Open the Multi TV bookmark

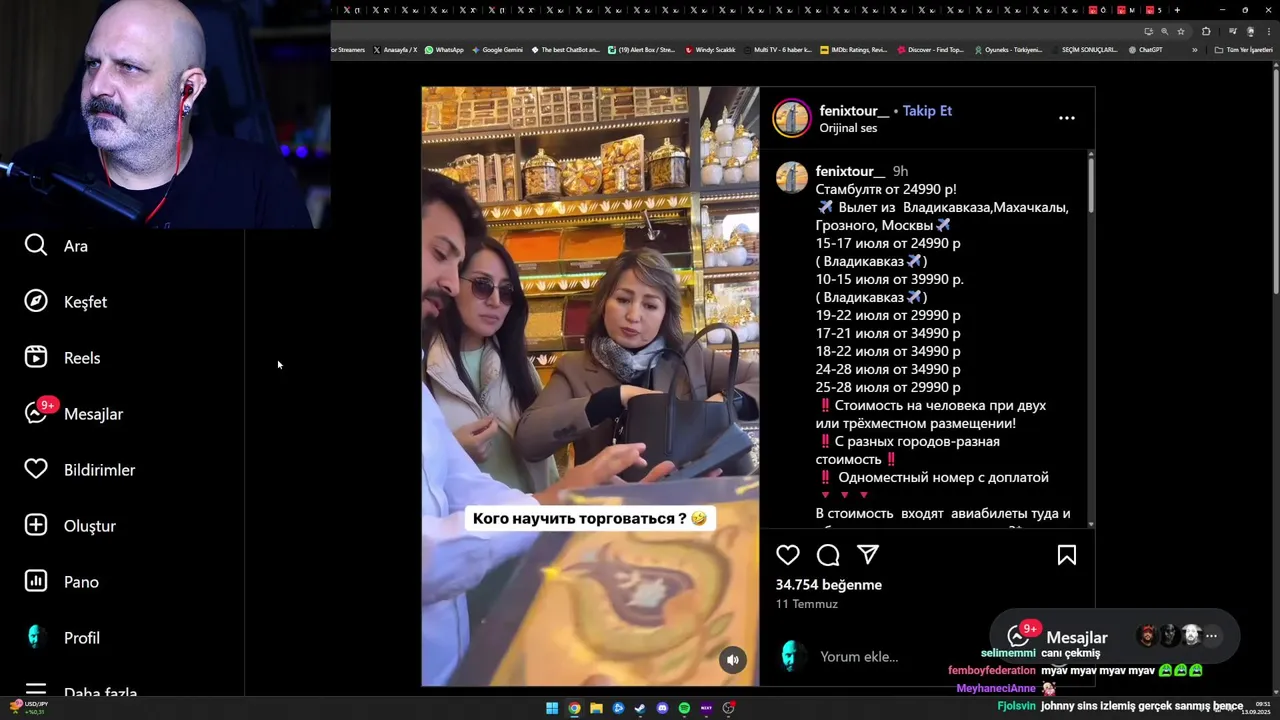(778, 49)
